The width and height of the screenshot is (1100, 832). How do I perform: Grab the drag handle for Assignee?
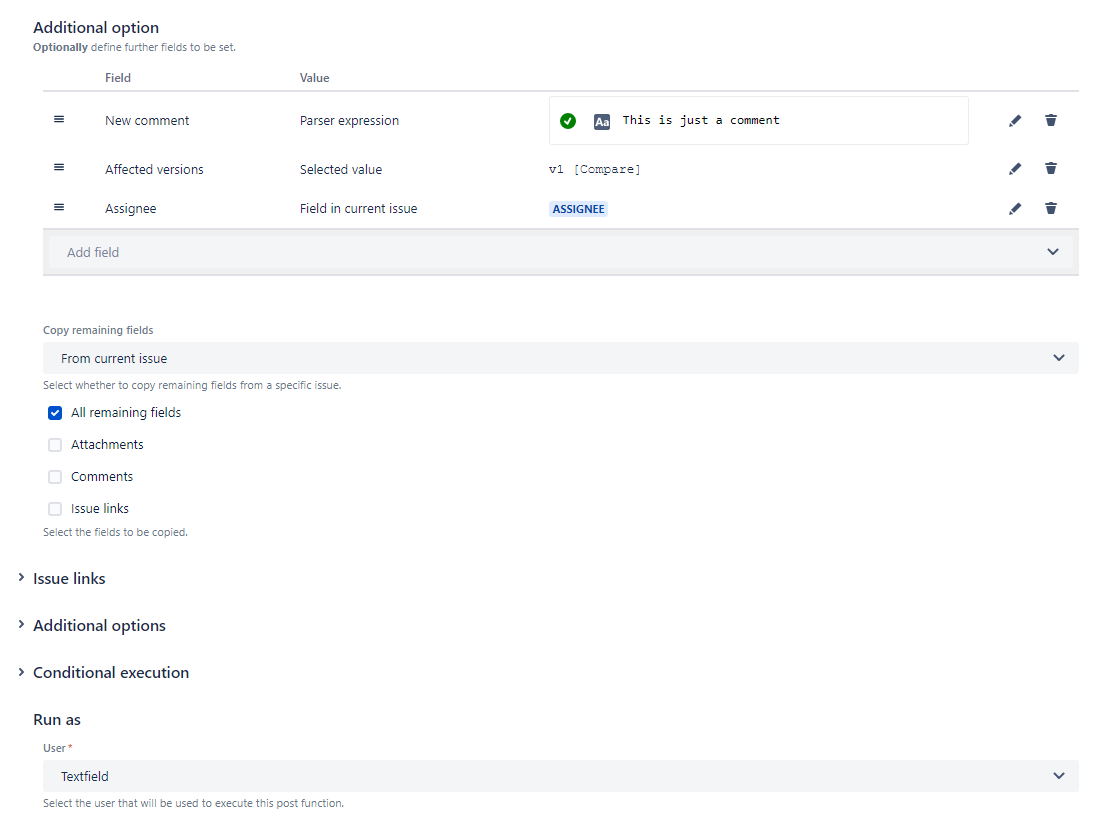click(59, 207)
